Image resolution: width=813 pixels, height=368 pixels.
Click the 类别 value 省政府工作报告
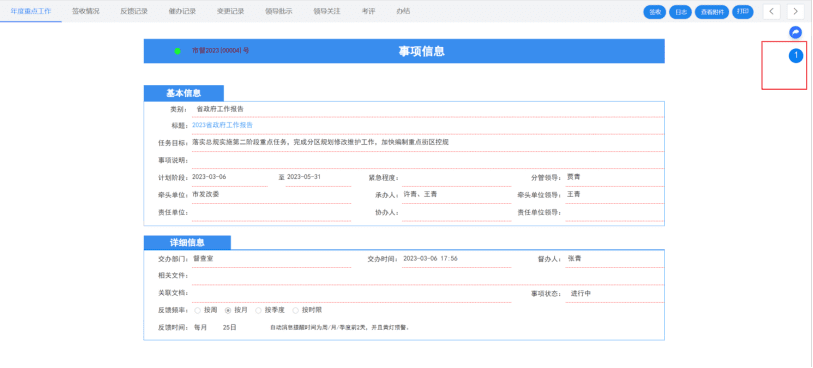[220, 109]
